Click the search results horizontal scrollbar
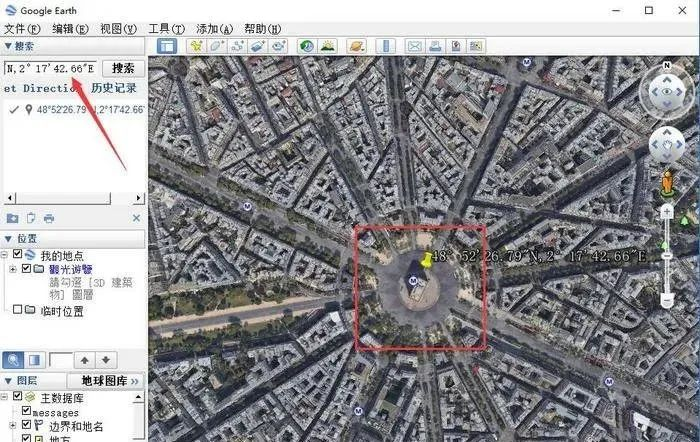Screen dimensions: 700x442 (74, 197)
